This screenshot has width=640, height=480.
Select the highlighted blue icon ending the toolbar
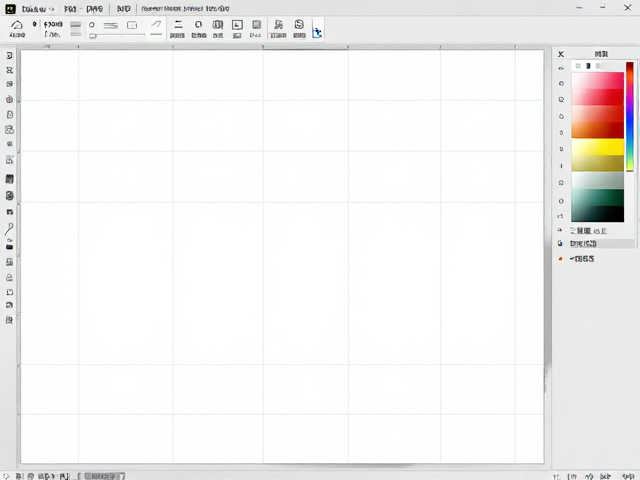coord(317,33)
